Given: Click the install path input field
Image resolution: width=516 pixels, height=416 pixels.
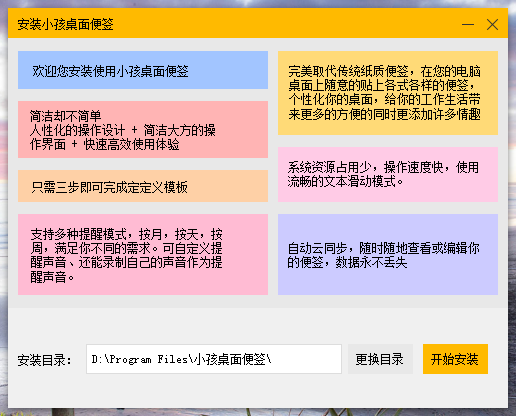Looking at the screenshot, I should pos(214,359).
